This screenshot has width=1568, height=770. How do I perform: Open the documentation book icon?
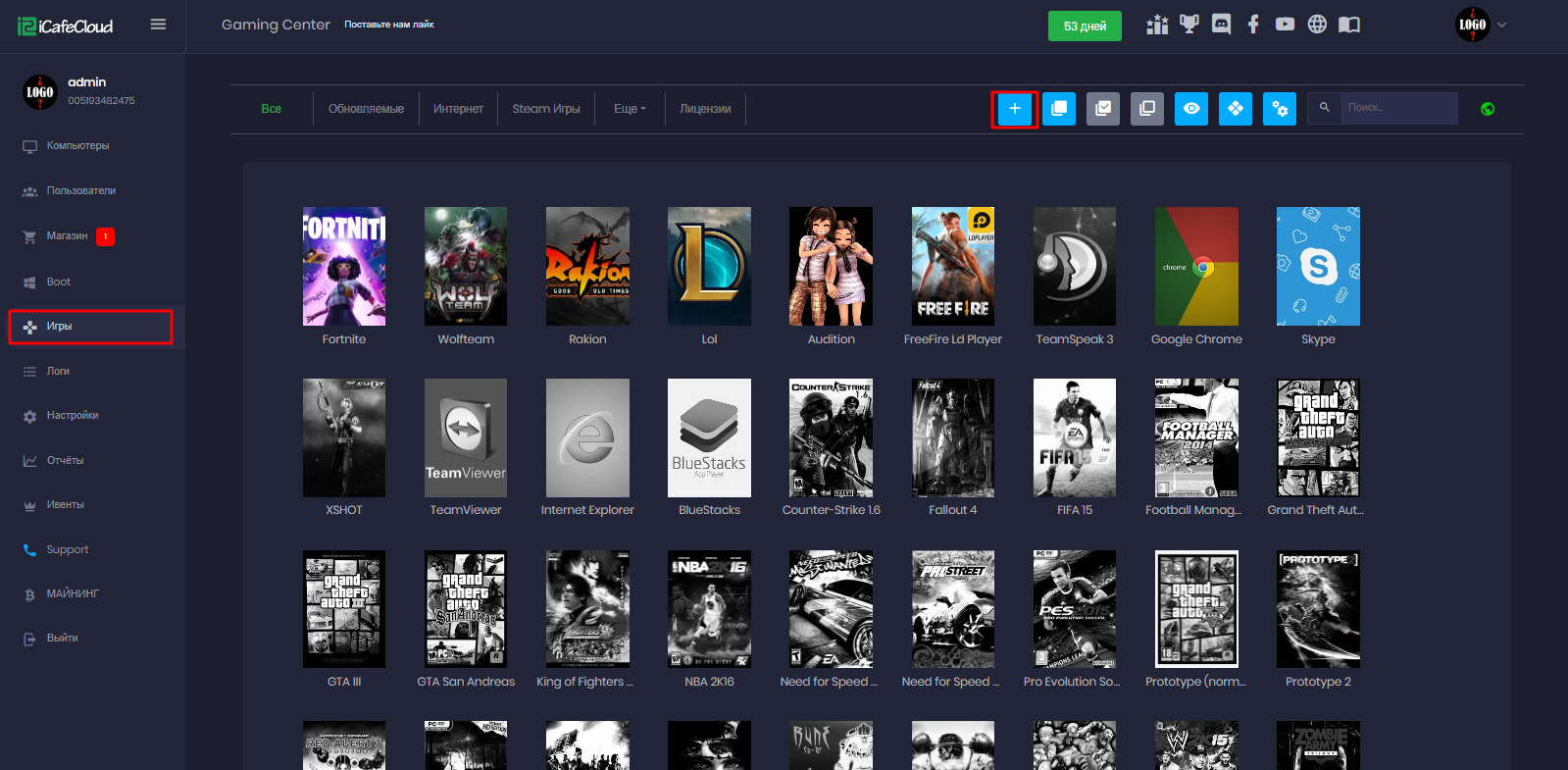(x=1349, y=25)
